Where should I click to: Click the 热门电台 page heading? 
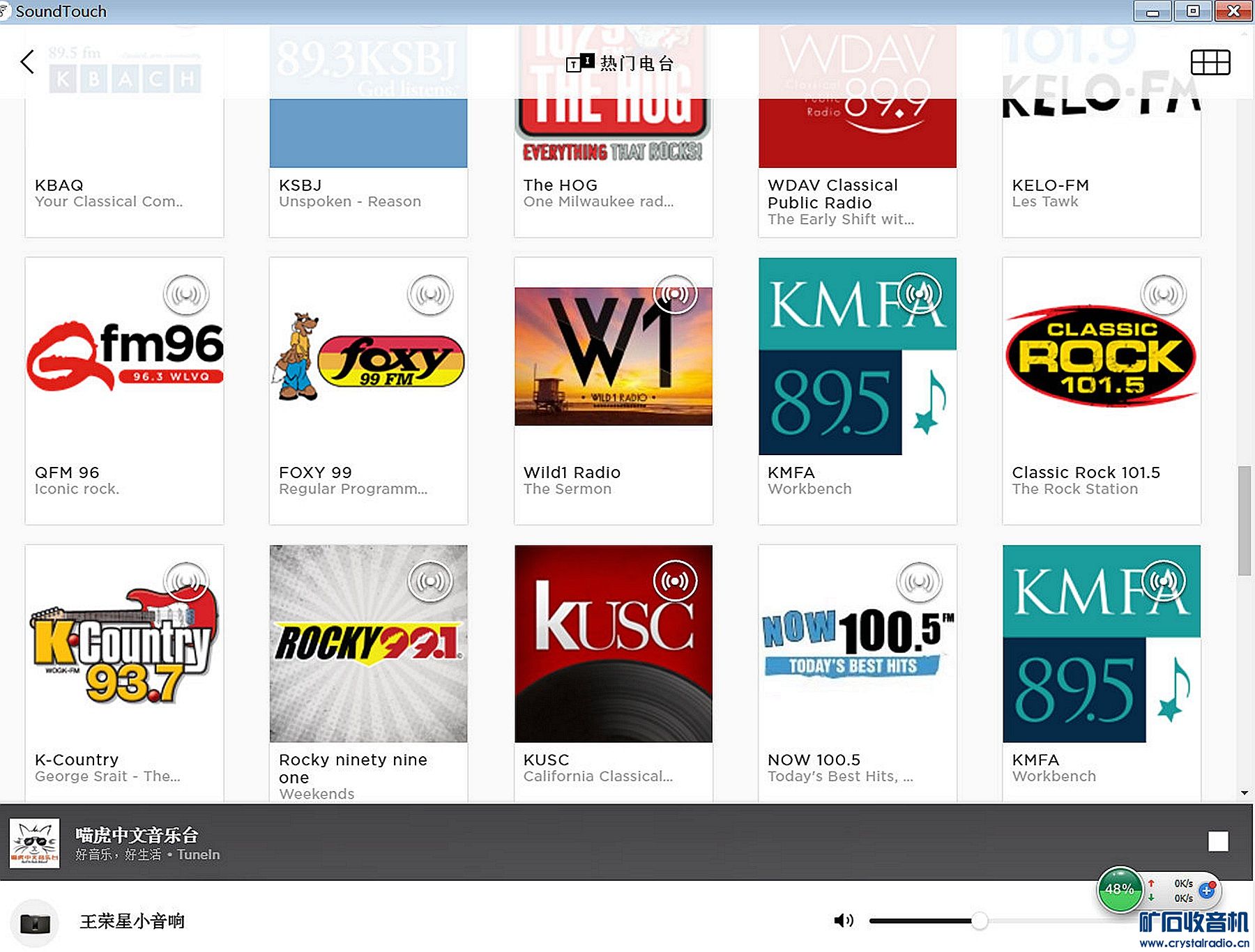tap(637, 63)
